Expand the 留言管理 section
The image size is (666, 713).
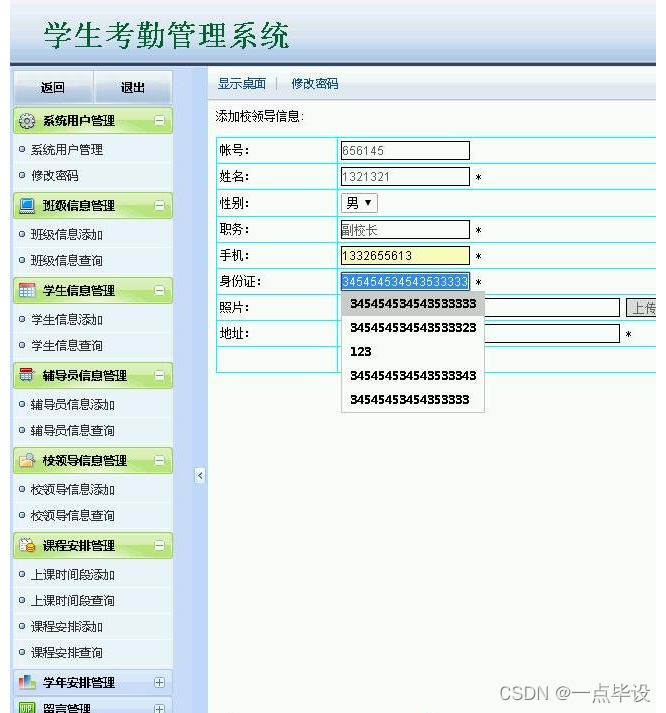click(x=160, y=708)
